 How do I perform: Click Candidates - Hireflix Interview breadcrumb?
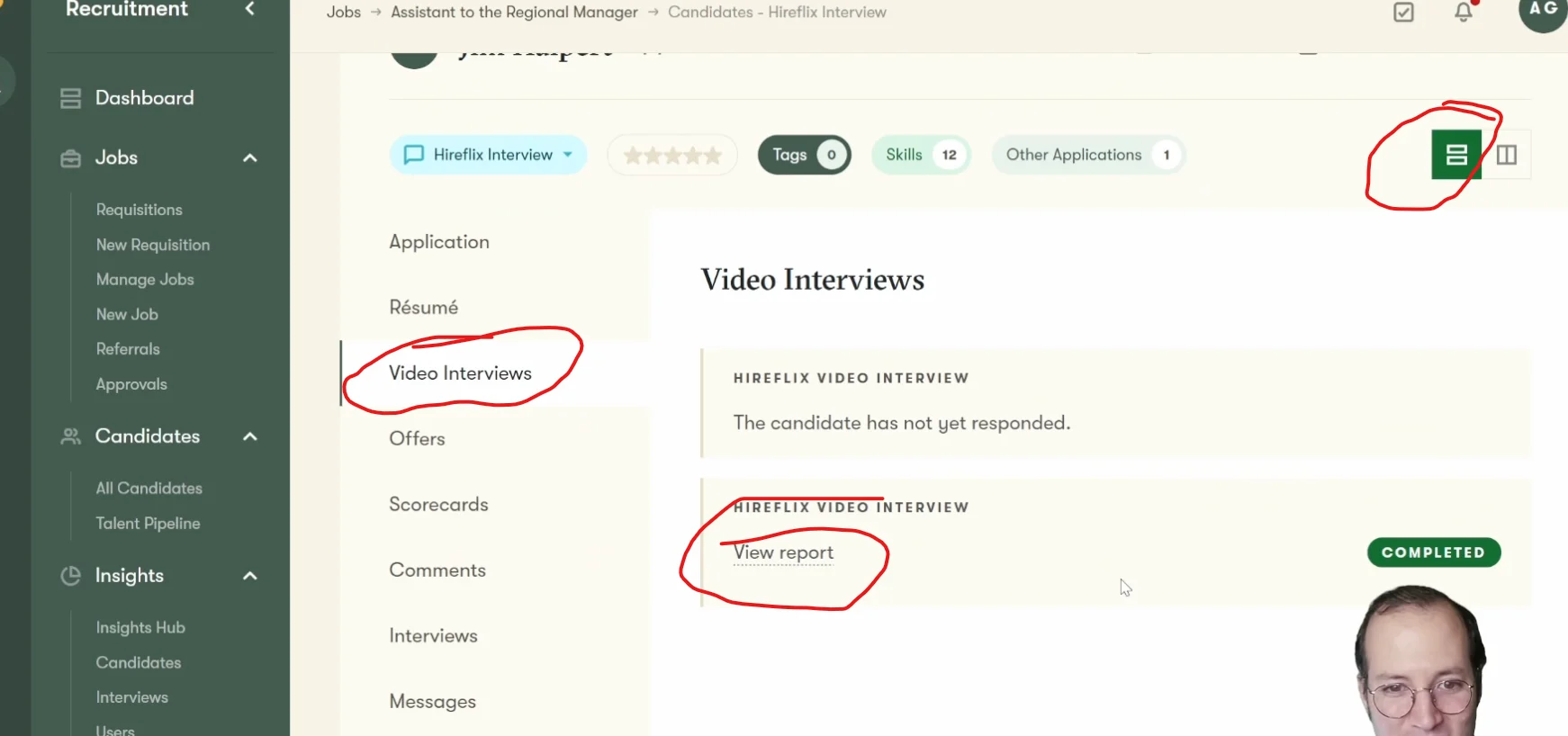(x=777, y=12)
